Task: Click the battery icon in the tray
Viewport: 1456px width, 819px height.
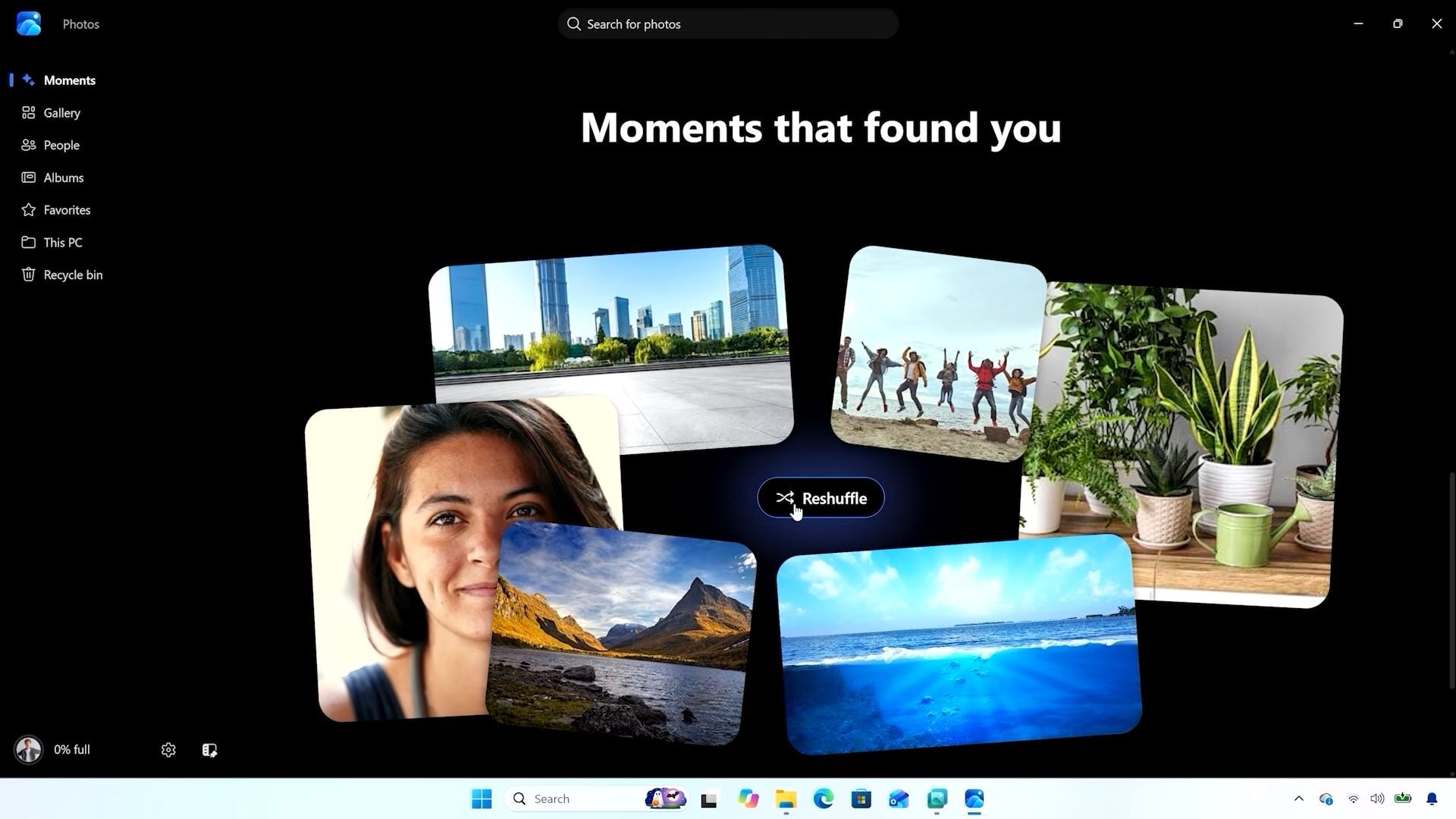Action: pyautogui.click(x=1403, y=799)
